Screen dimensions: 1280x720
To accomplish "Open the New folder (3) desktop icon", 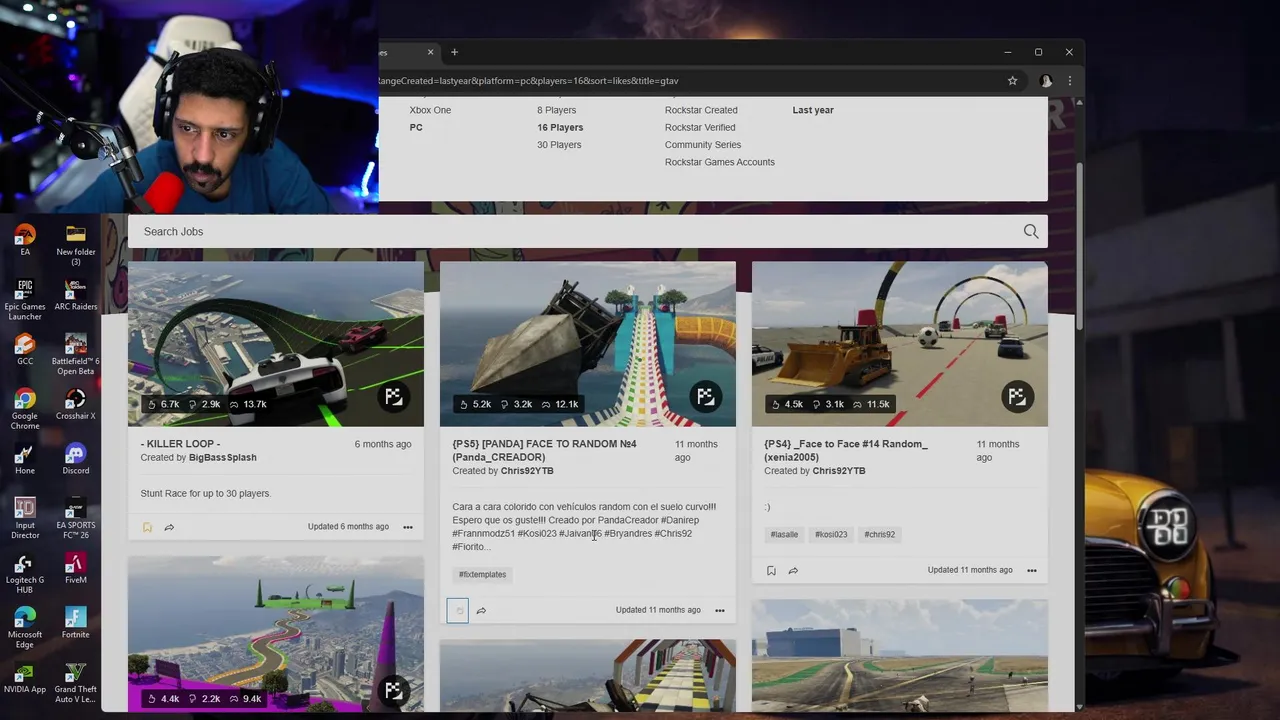I will (76, 245).
